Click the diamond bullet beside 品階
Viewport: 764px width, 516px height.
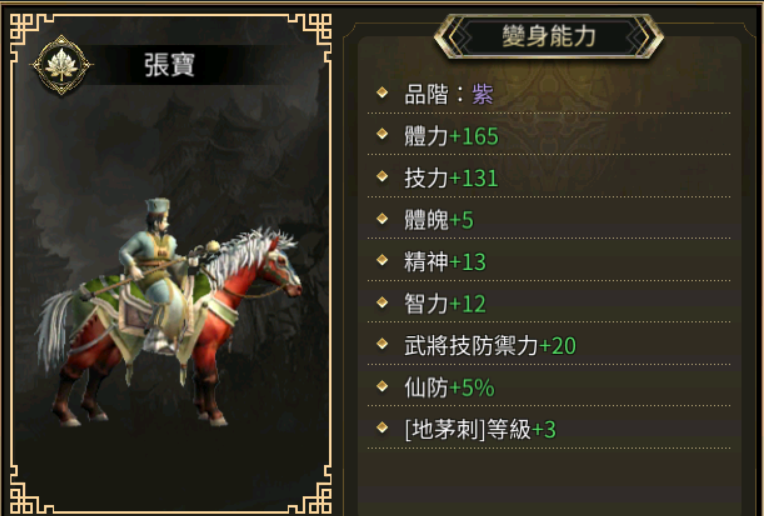(x=382, y=92)
